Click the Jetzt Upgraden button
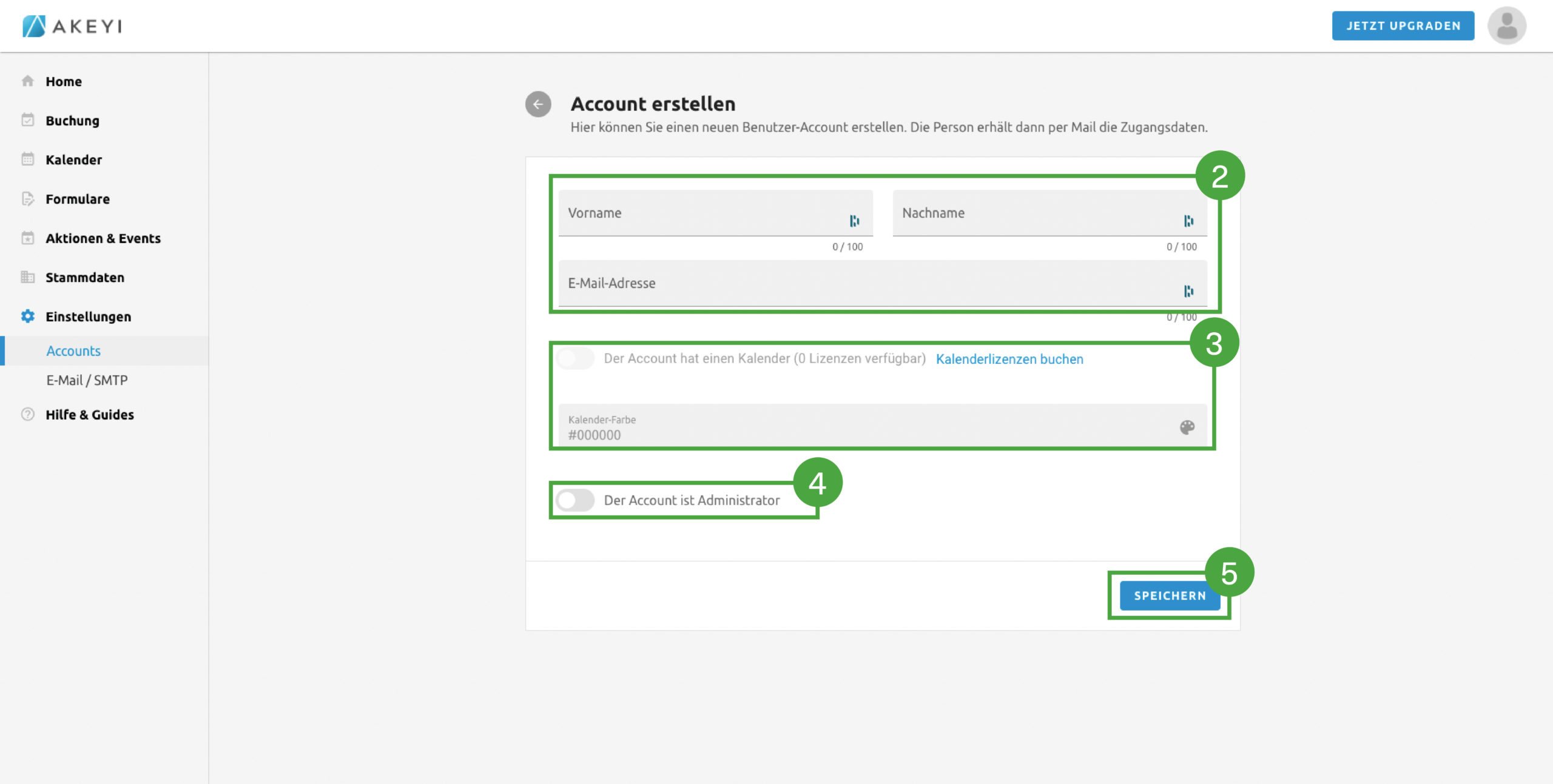The width and height of the screenshot is (1553, 784). point(1403,26)
